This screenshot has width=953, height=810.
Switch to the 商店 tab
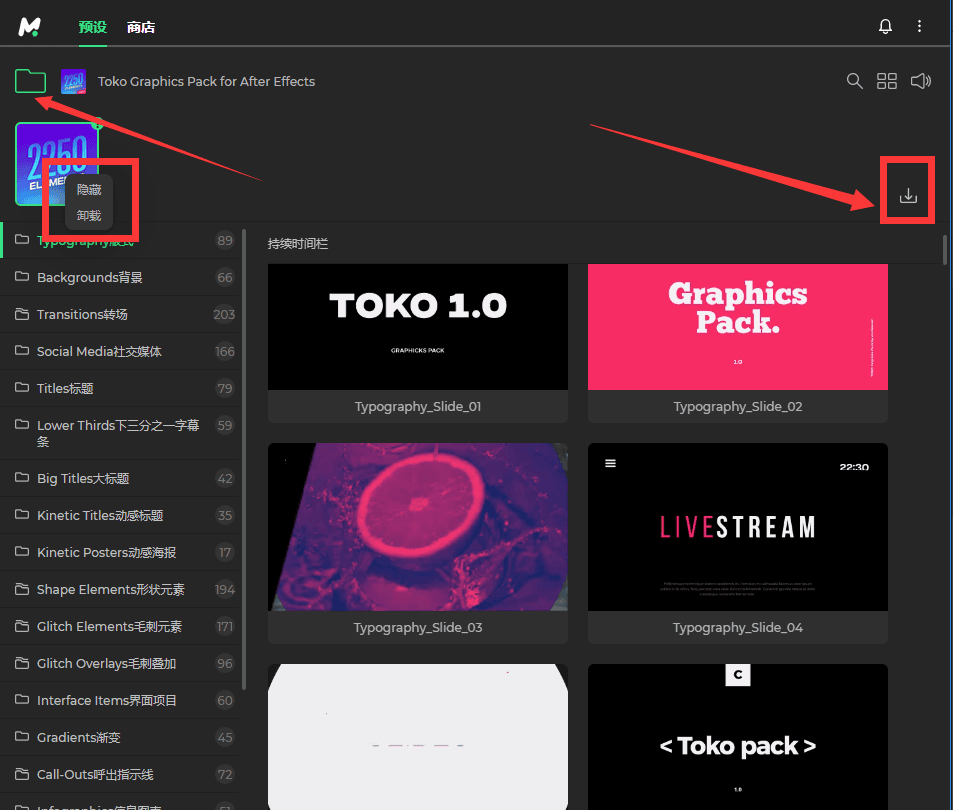click(141, 27)
